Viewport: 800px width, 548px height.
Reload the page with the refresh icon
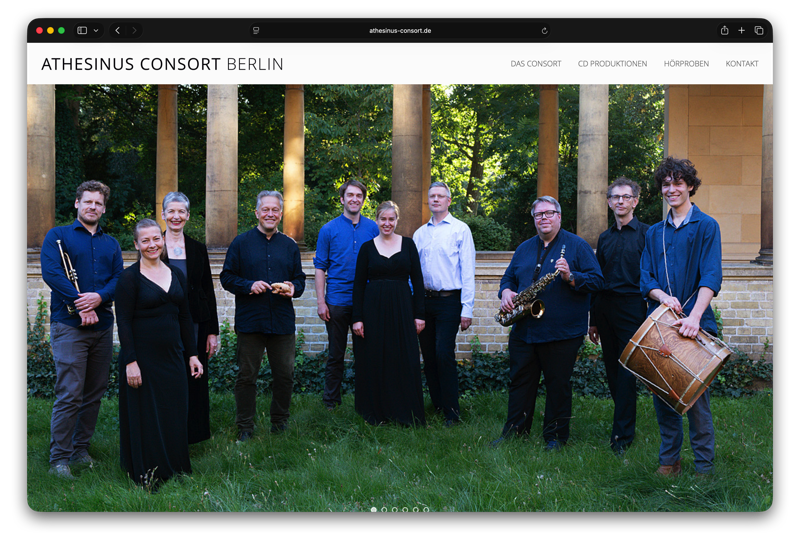544,31
